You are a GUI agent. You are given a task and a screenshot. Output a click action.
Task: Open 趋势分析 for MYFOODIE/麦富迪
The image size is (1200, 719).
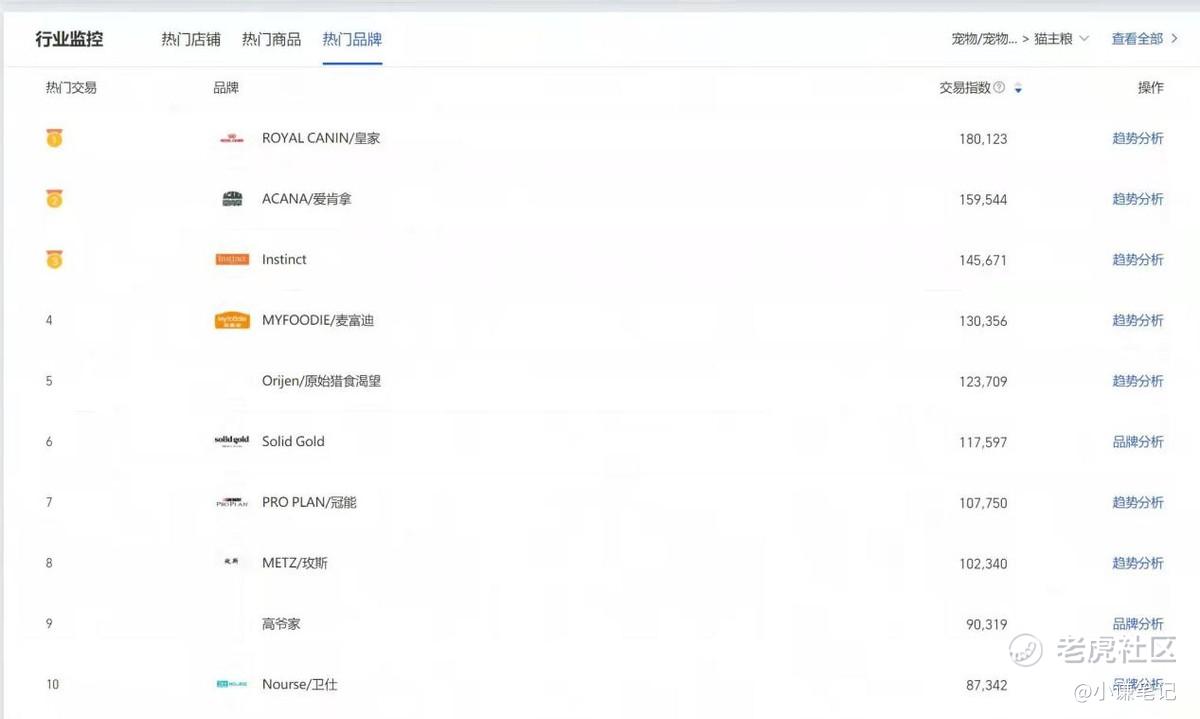[x=1138, y=321]
